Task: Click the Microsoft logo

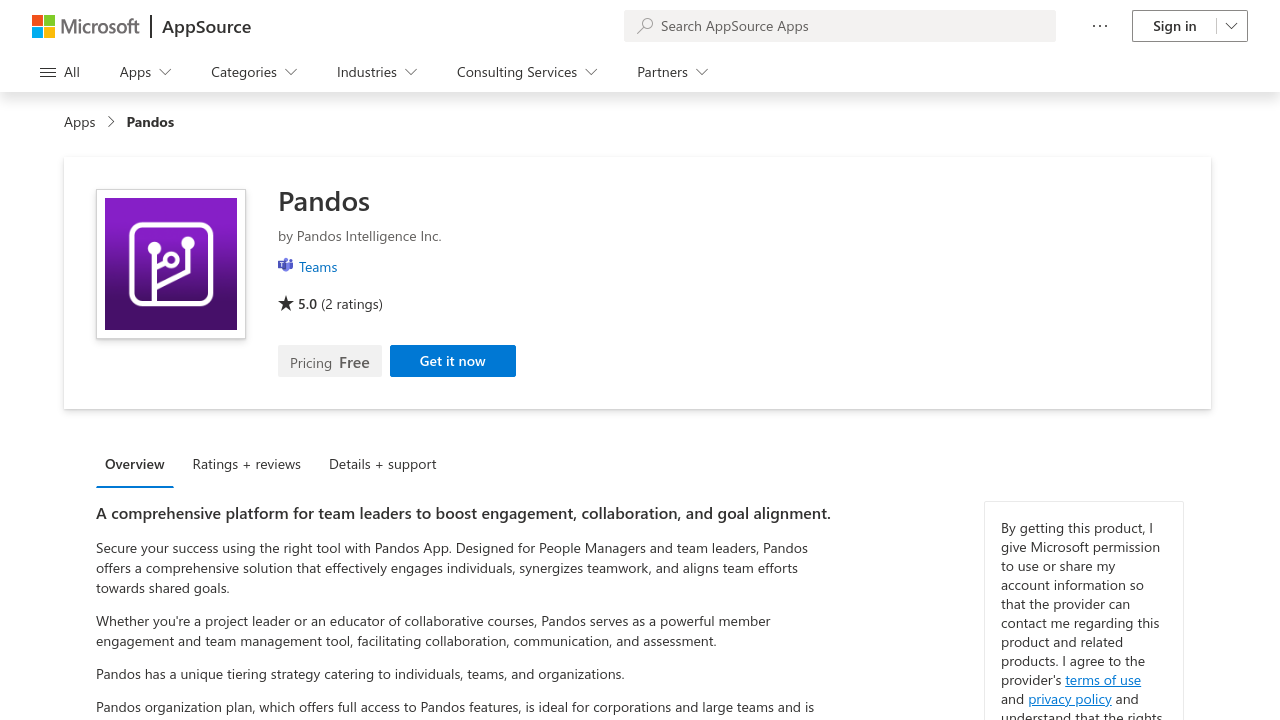Action: click(86, 26)
